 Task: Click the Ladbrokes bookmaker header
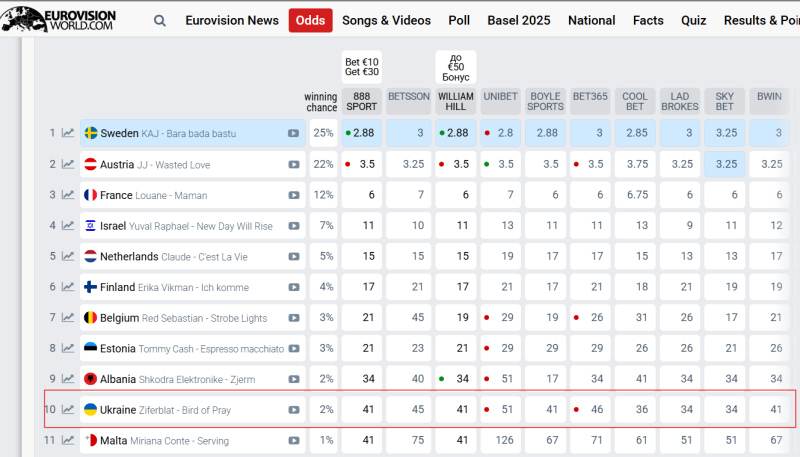(x=680, y=101)
